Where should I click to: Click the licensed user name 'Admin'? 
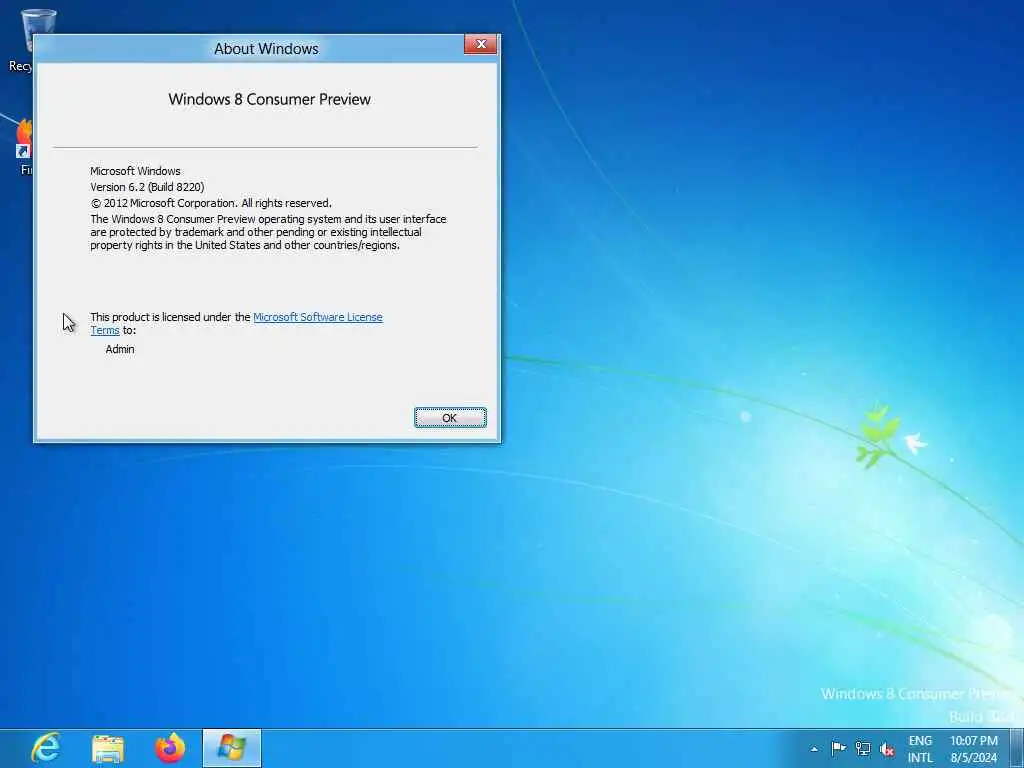(120, 349)
